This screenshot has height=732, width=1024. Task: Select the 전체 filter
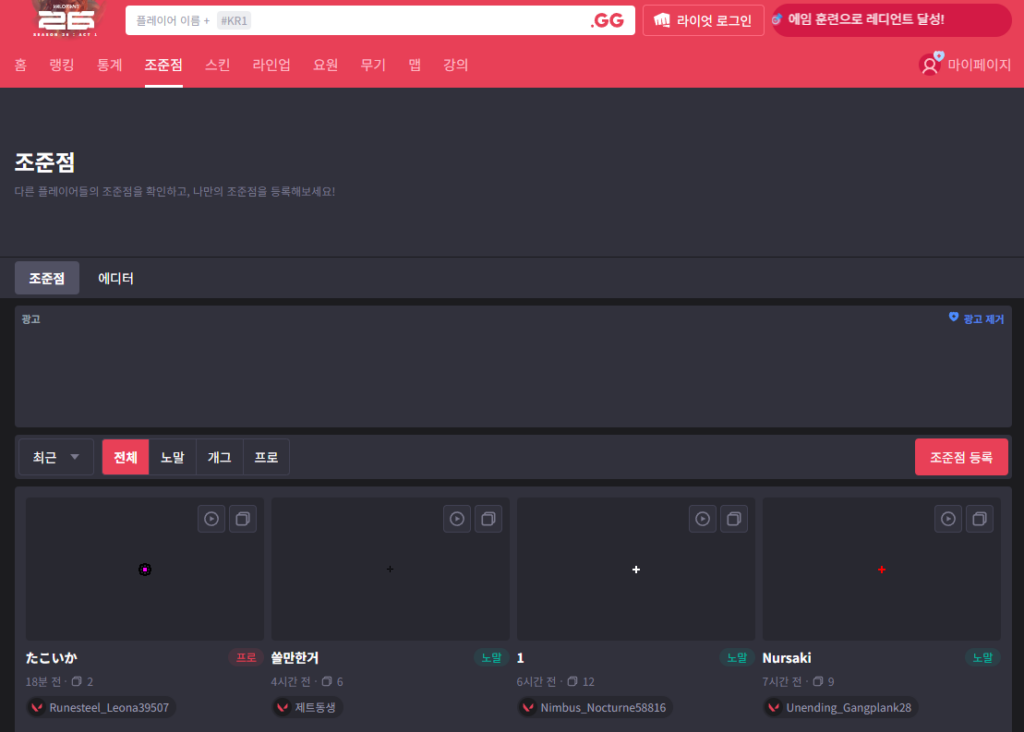125,457
